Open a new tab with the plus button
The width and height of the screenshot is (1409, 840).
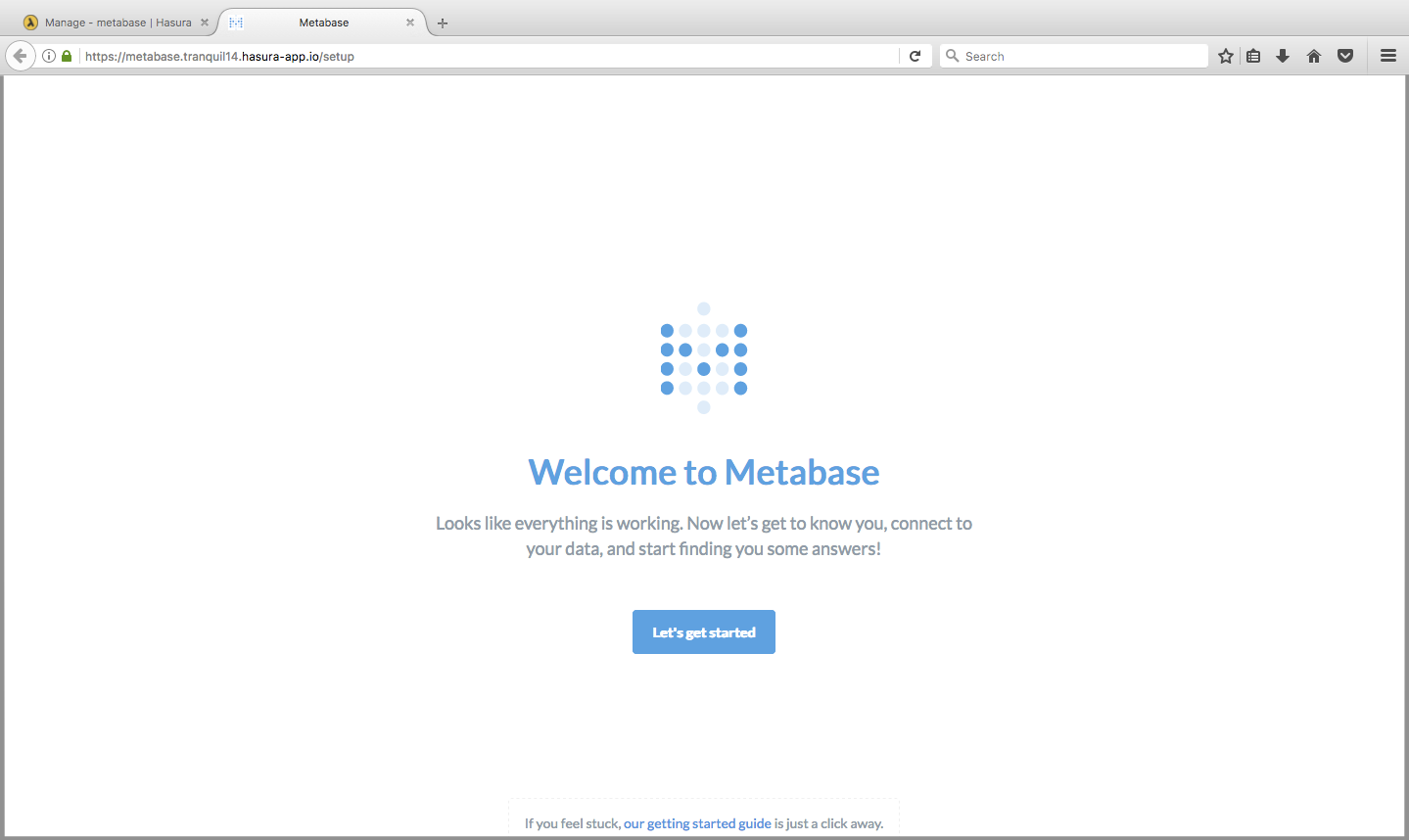(443, 23)
